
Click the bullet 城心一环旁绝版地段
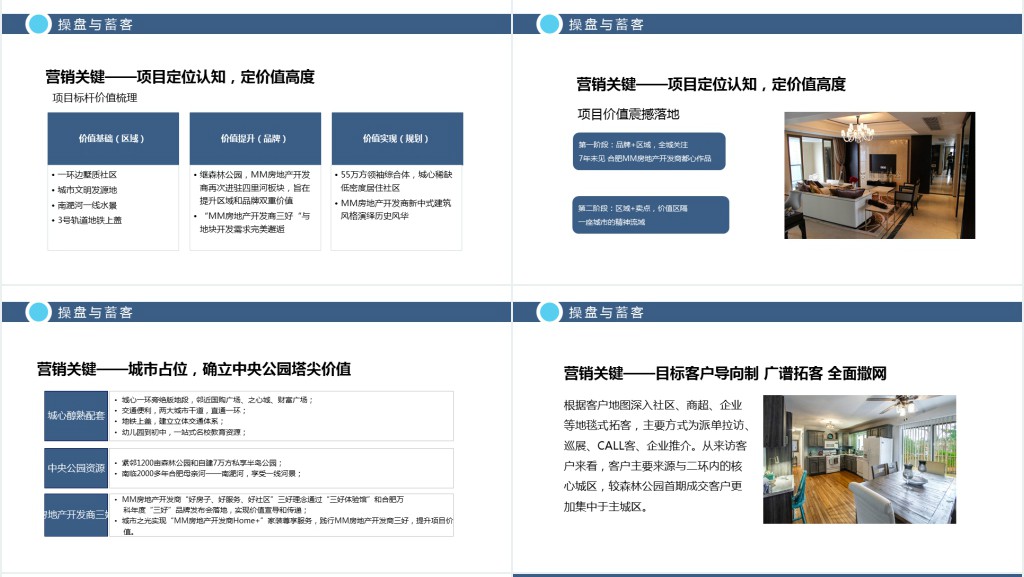(214, 399)
